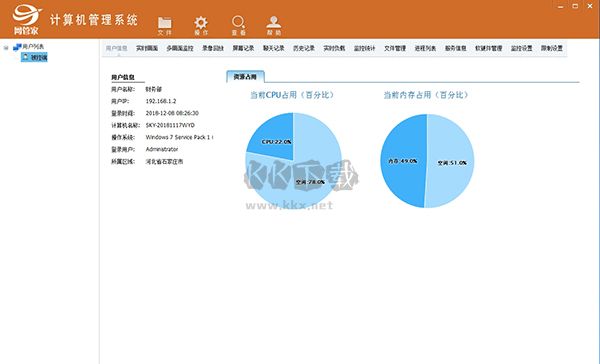Click the 查看 magnifier icon

[x=238, y=22]
